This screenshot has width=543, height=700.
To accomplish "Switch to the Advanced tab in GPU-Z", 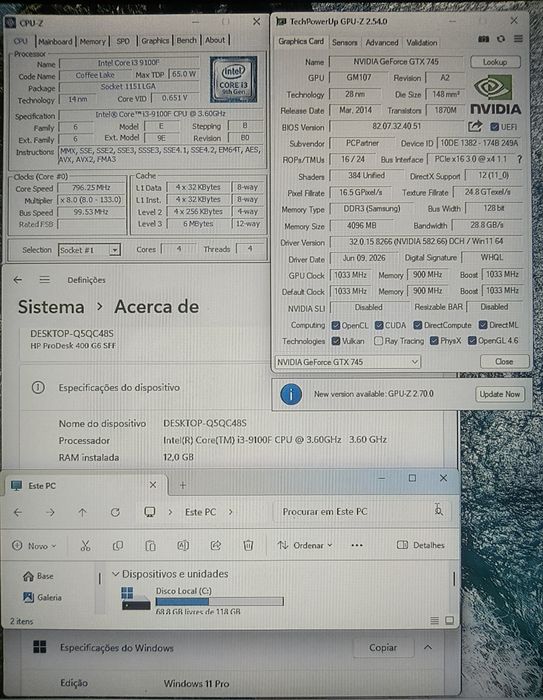I will (382, 42).
